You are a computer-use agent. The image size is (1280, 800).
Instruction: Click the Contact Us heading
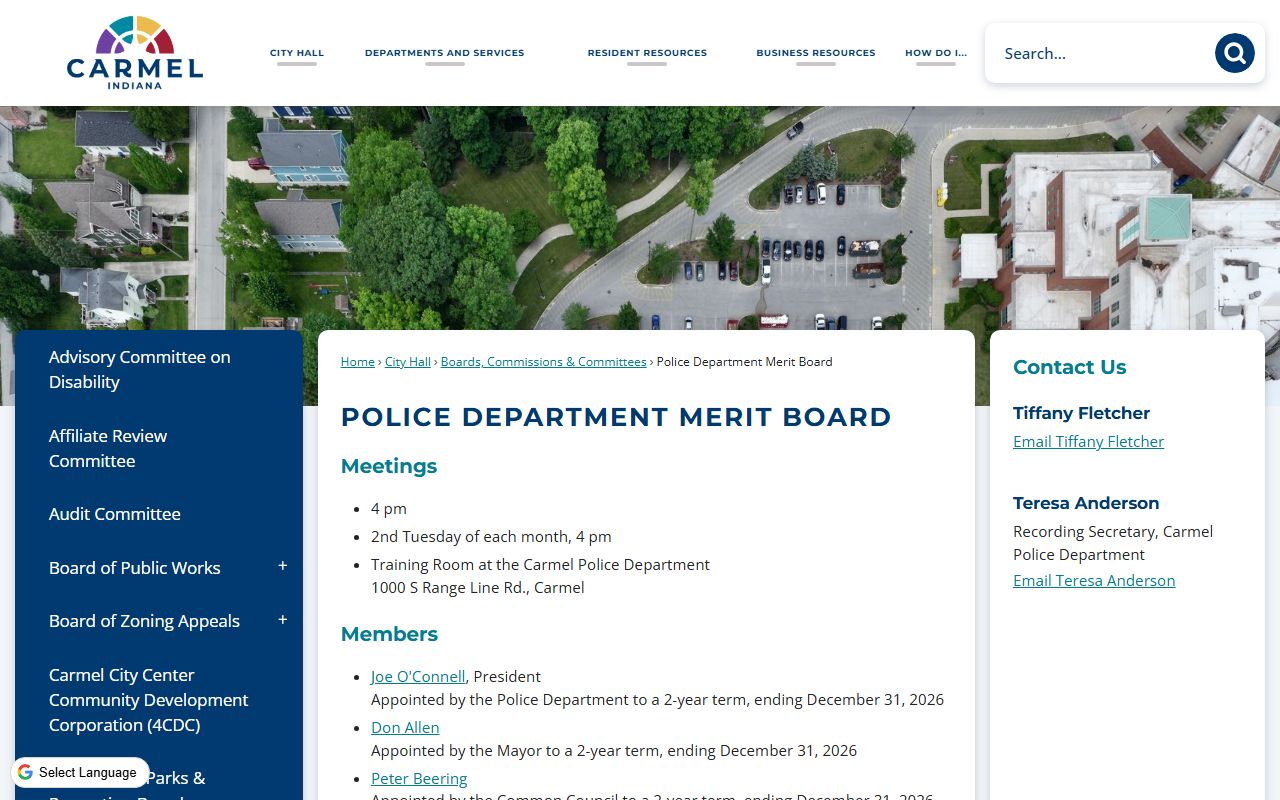1070,367
